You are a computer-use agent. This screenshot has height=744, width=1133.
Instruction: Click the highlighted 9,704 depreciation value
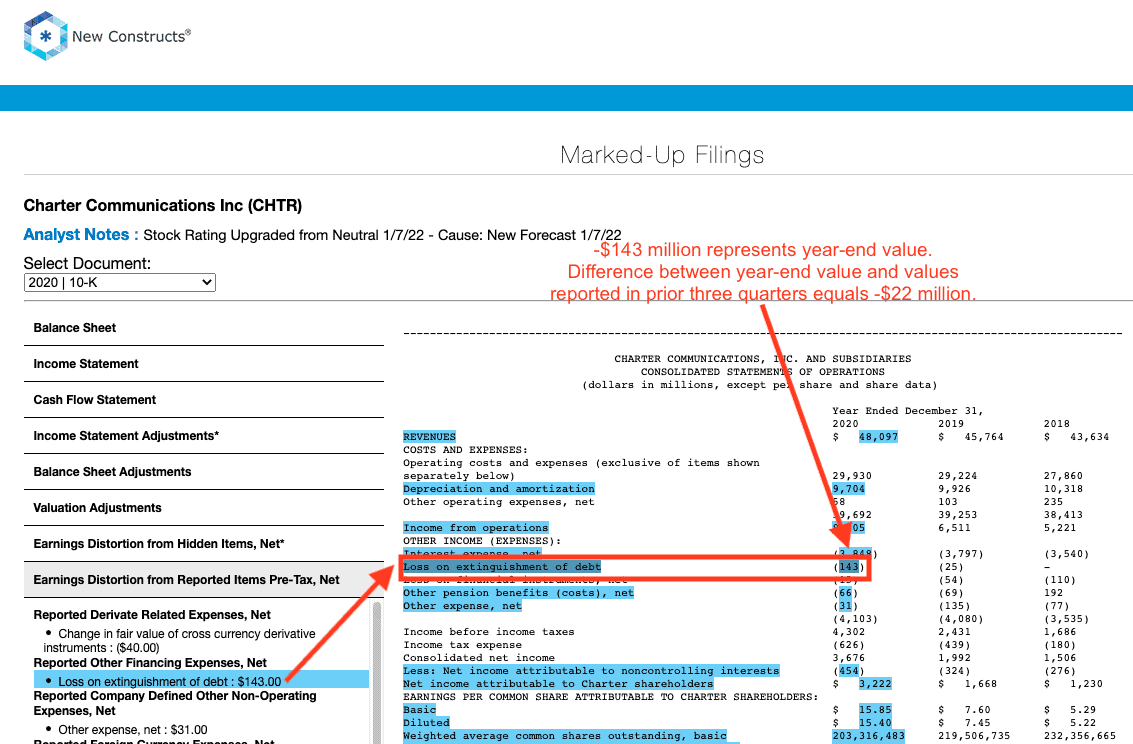point(848,489)
